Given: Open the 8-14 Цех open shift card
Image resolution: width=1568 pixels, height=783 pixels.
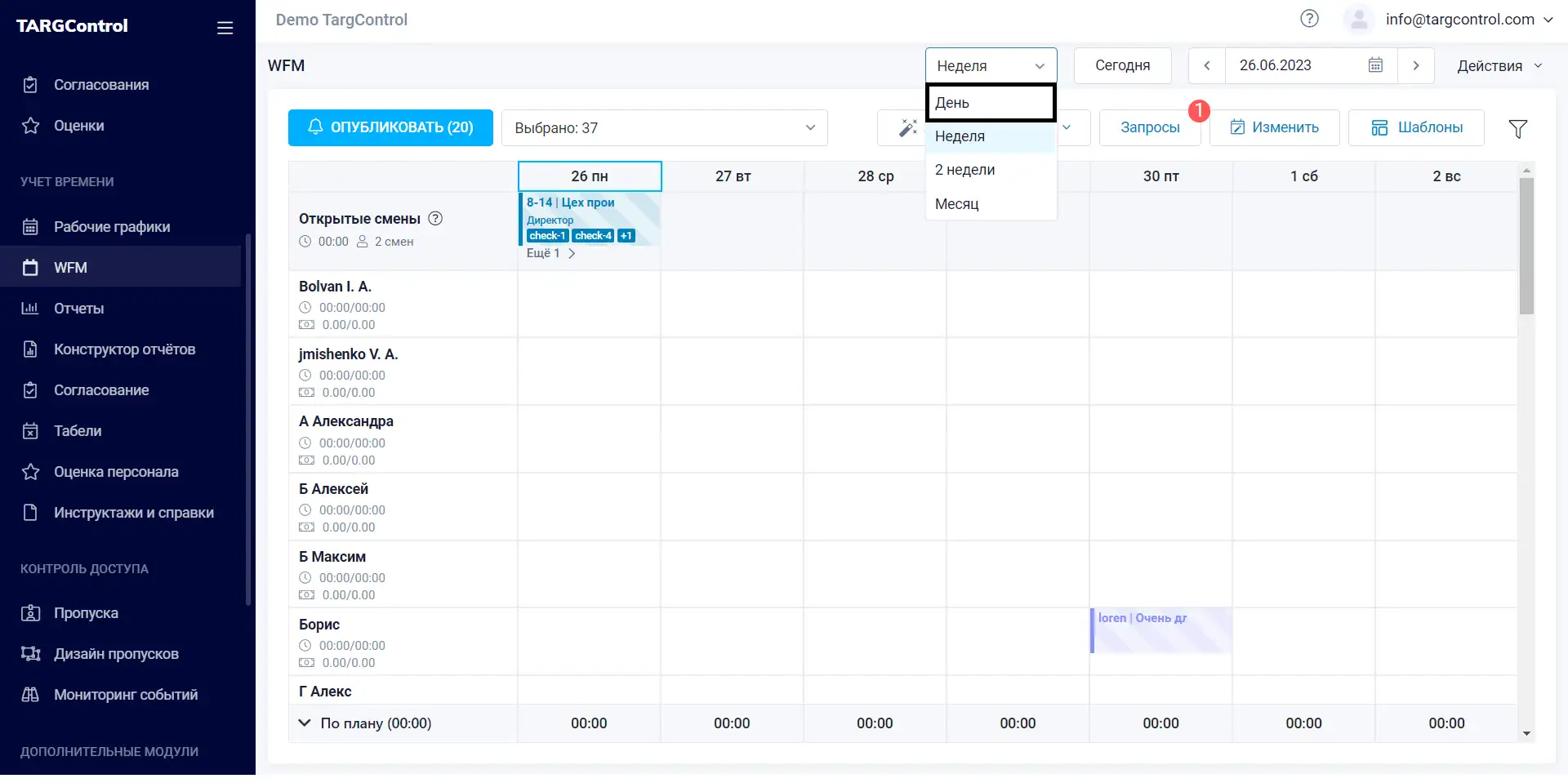Looking at the screenshot, I should tap(590, 219).
